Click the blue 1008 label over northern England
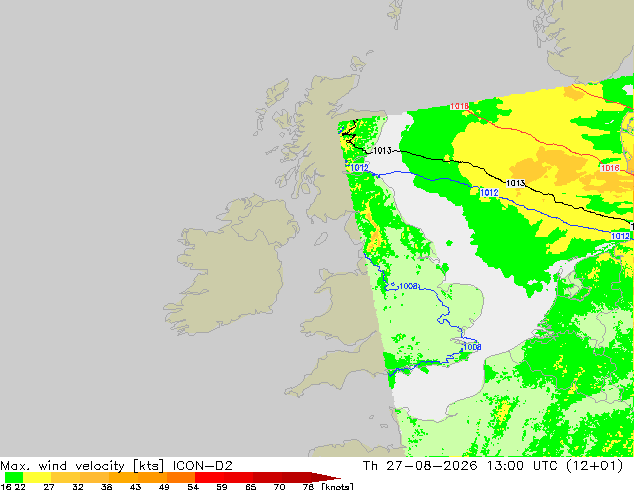634x490 pixels. pyautogui.click(x=408, y=286)
